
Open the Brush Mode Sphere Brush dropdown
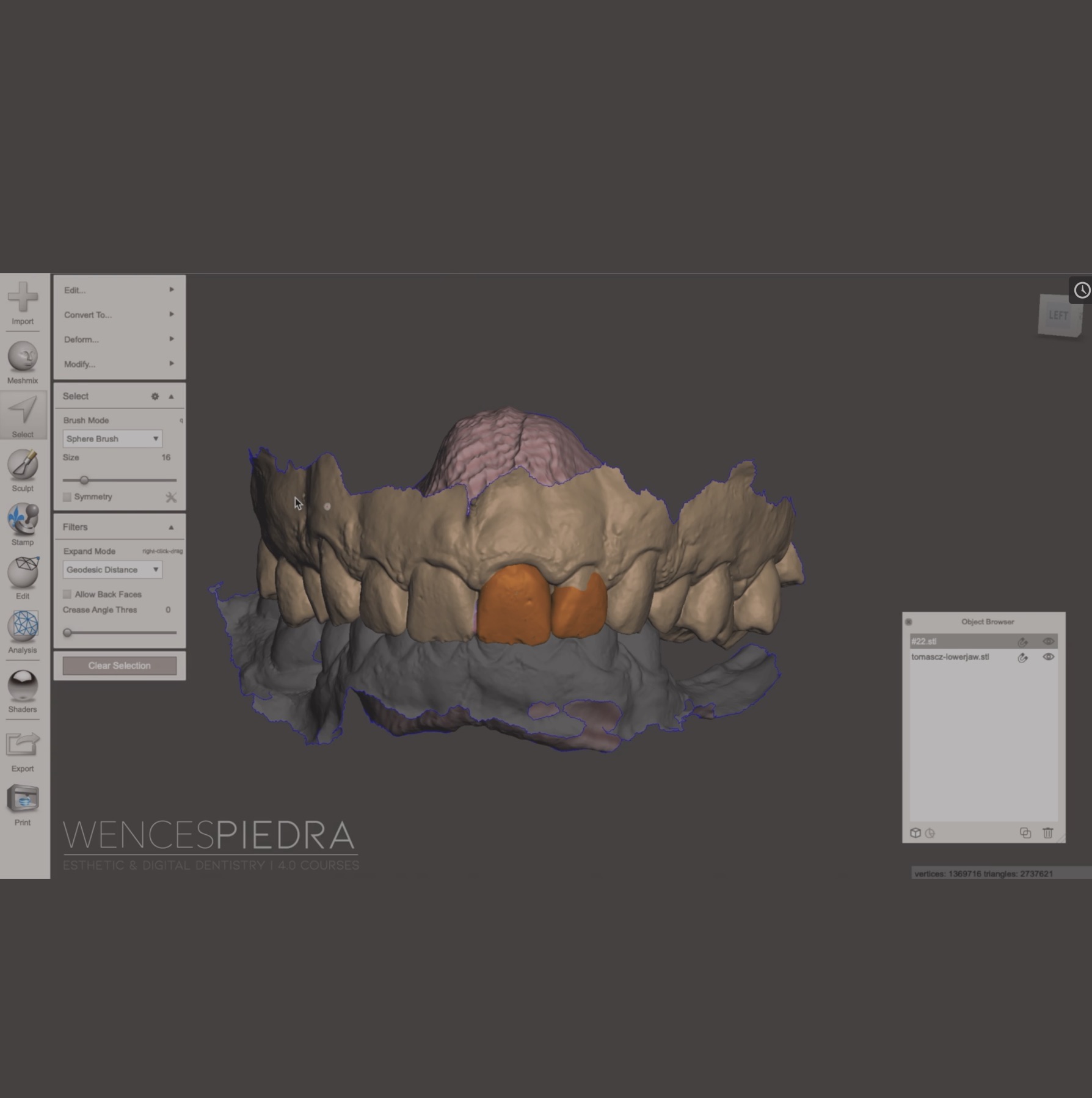click(x=112, y=438)
